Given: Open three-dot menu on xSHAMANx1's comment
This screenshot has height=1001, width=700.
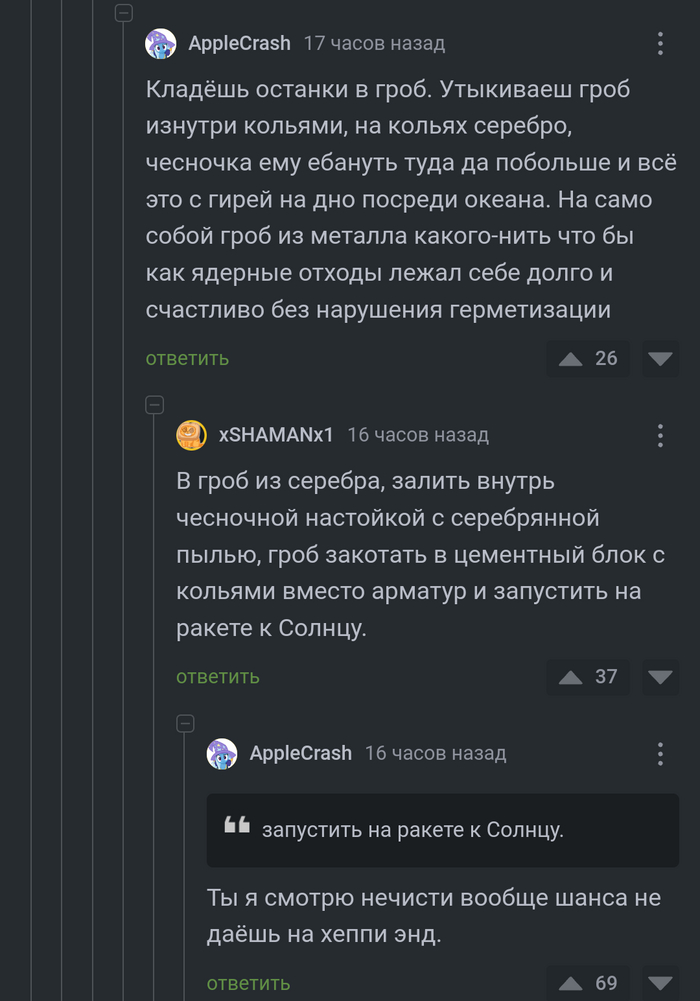Looking at the screenshot, I should pos(660,435).
